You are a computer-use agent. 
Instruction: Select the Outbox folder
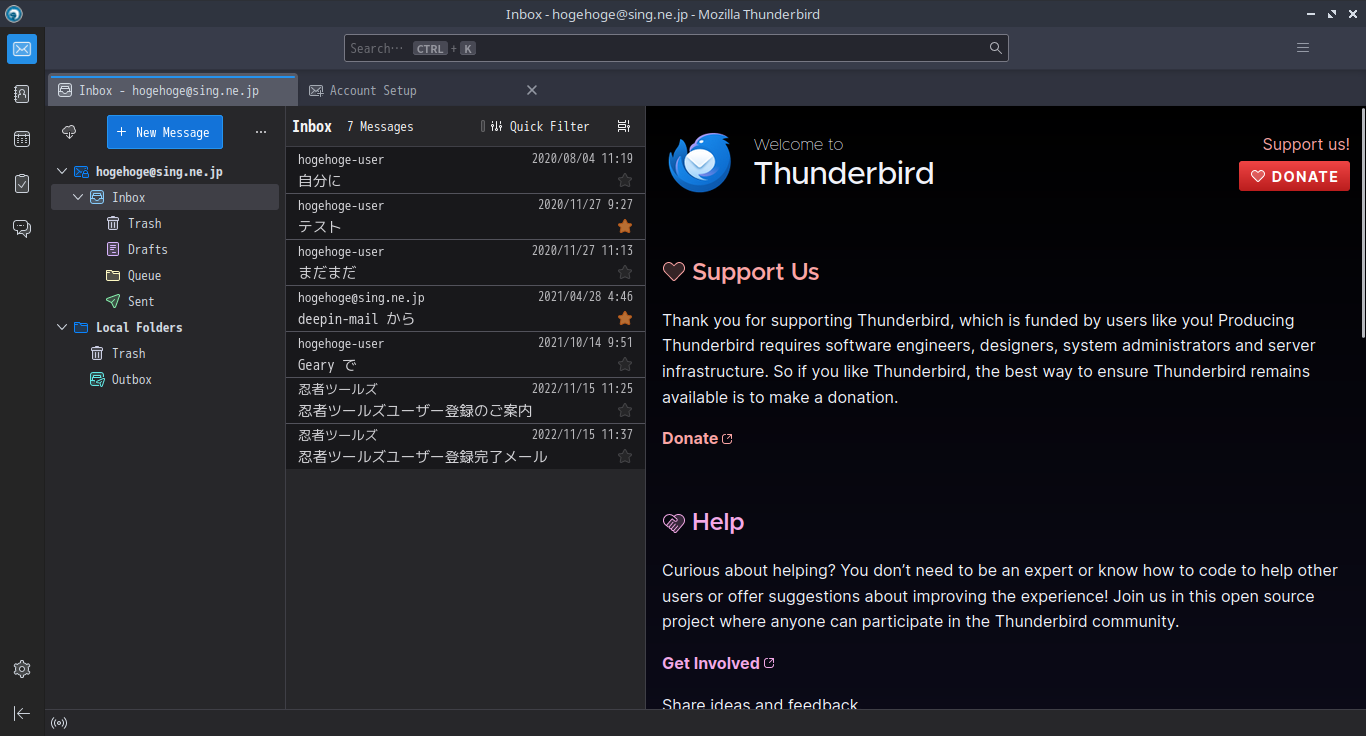[165, 380]
